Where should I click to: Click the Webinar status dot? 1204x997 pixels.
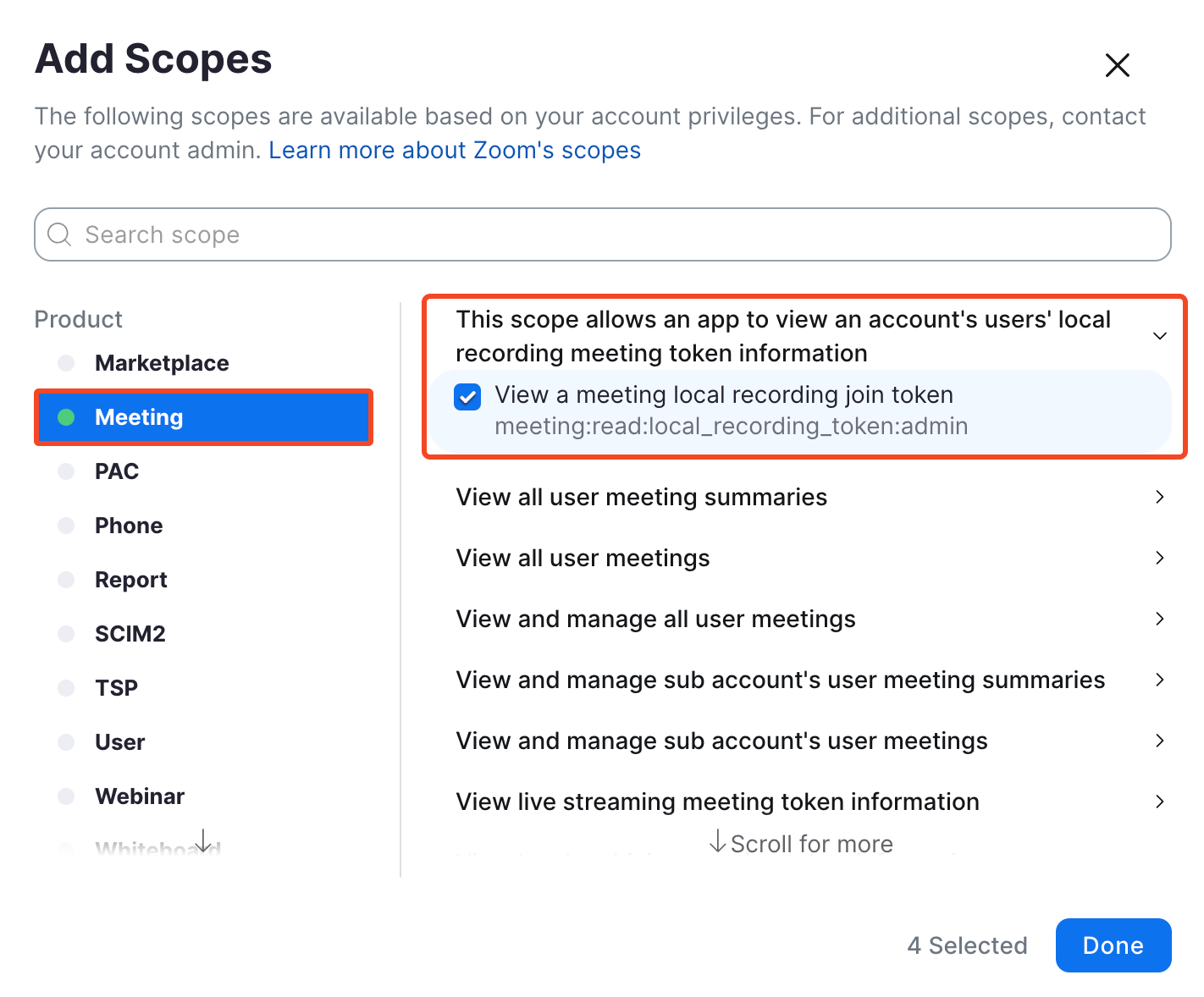[x=66, y=796]
